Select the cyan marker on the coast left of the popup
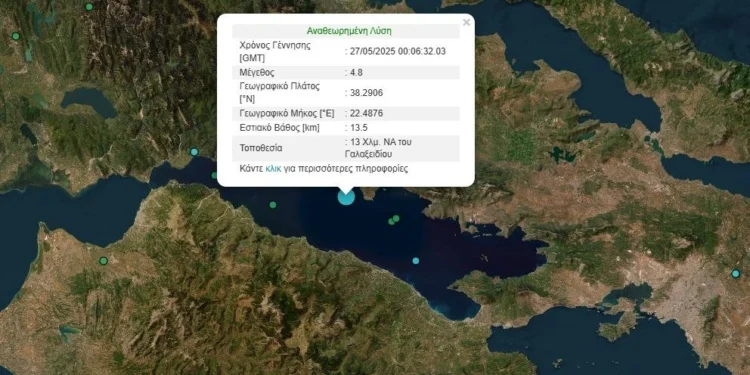This screenshot has width=750, height=375. 194,152
